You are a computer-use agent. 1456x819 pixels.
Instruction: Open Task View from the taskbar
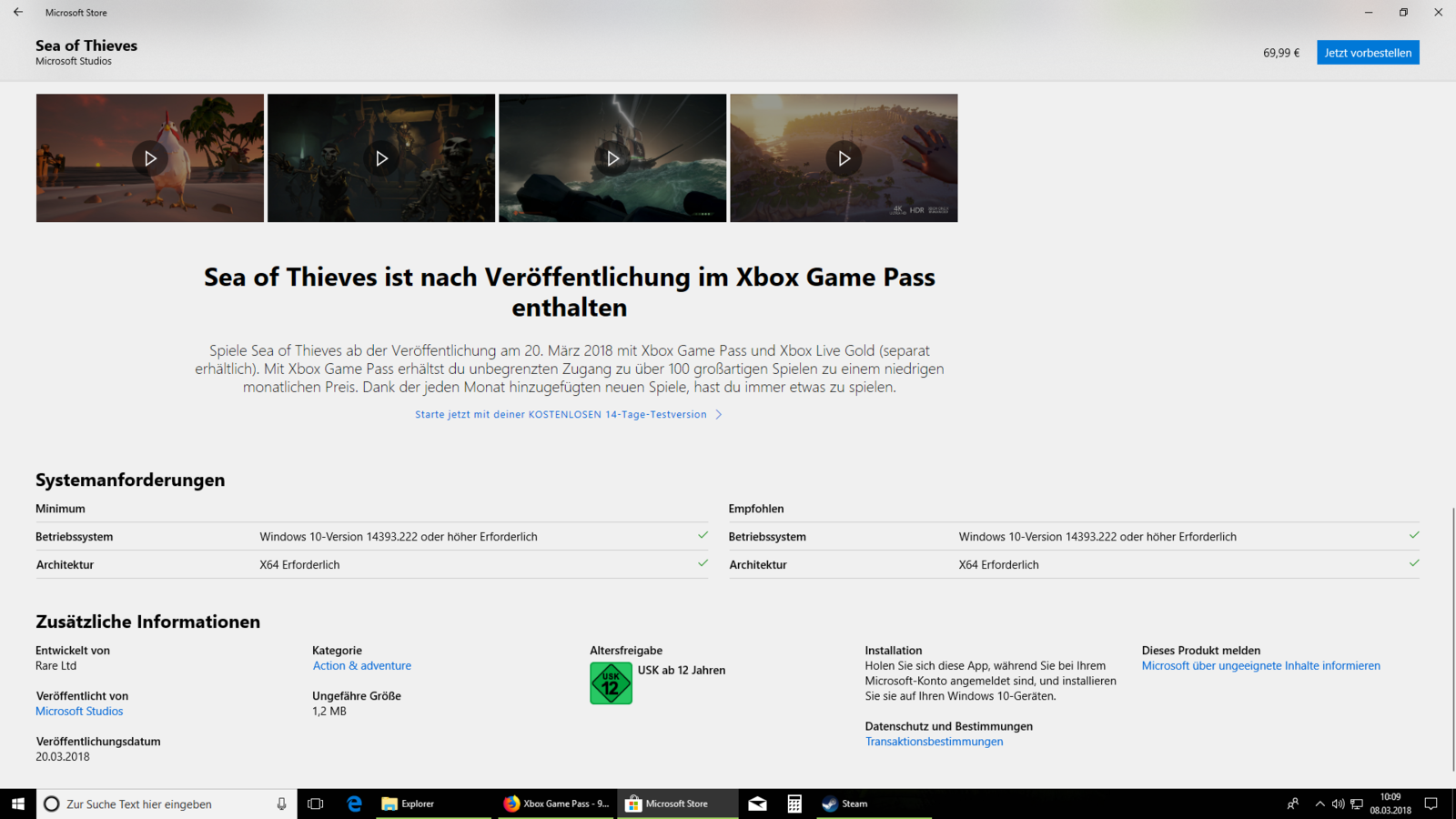tap(316, 804)
